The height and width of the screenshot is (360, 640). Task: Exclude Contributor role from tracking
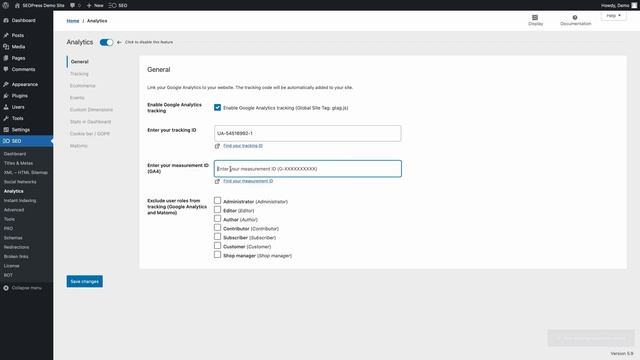217,227
